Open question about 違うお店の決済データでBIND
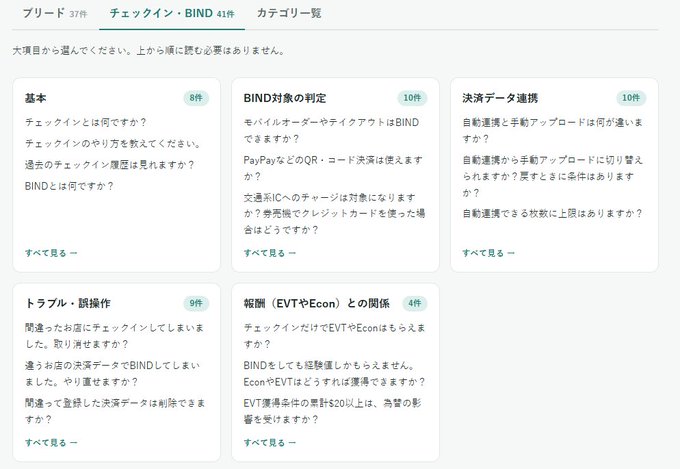680x469 pixels. [x=113, y=374]
